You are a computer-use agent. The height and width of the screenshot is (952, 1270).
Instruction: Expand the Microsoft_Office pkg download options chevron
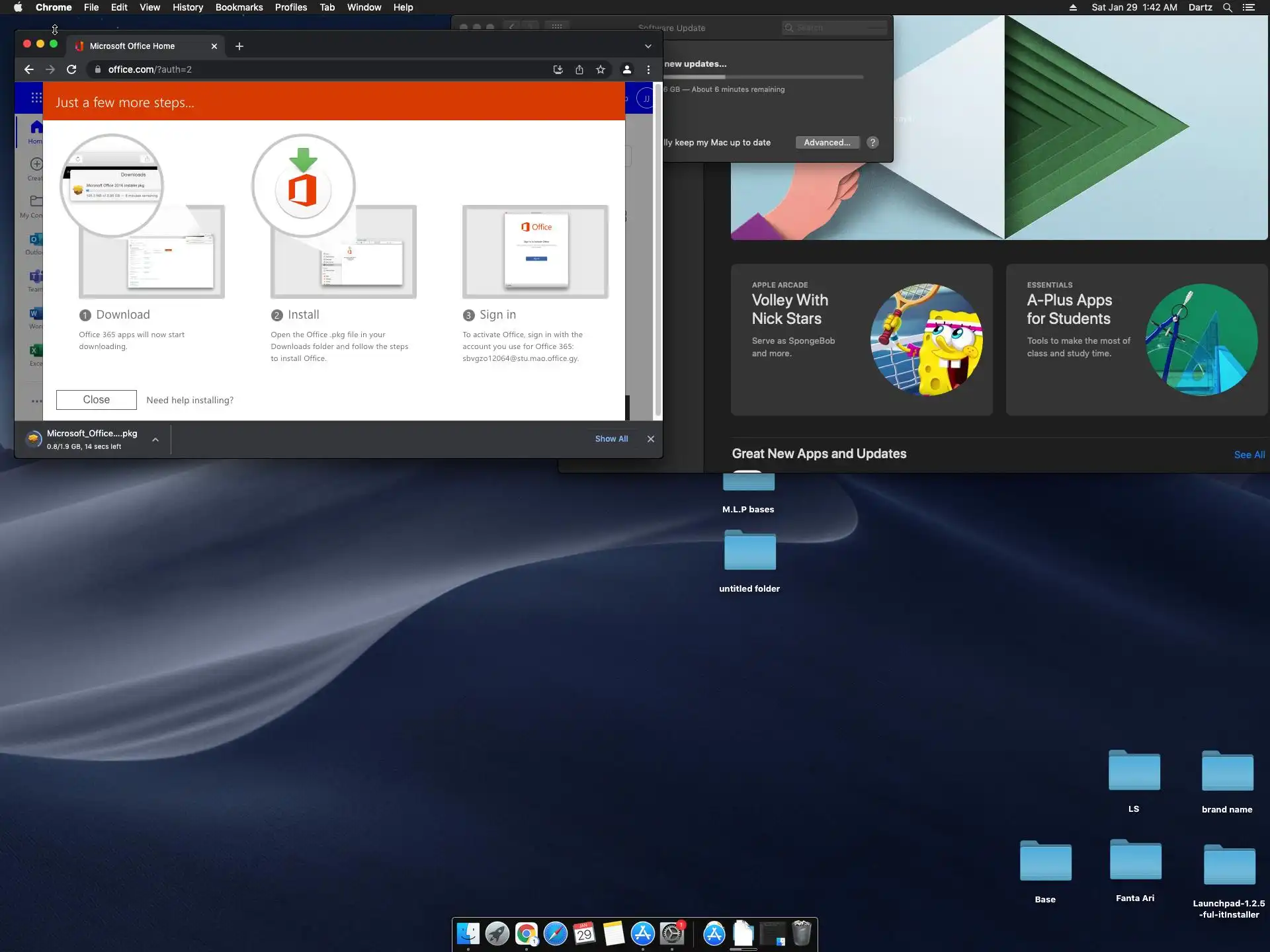pyautogui.click(x=155, y=439)
